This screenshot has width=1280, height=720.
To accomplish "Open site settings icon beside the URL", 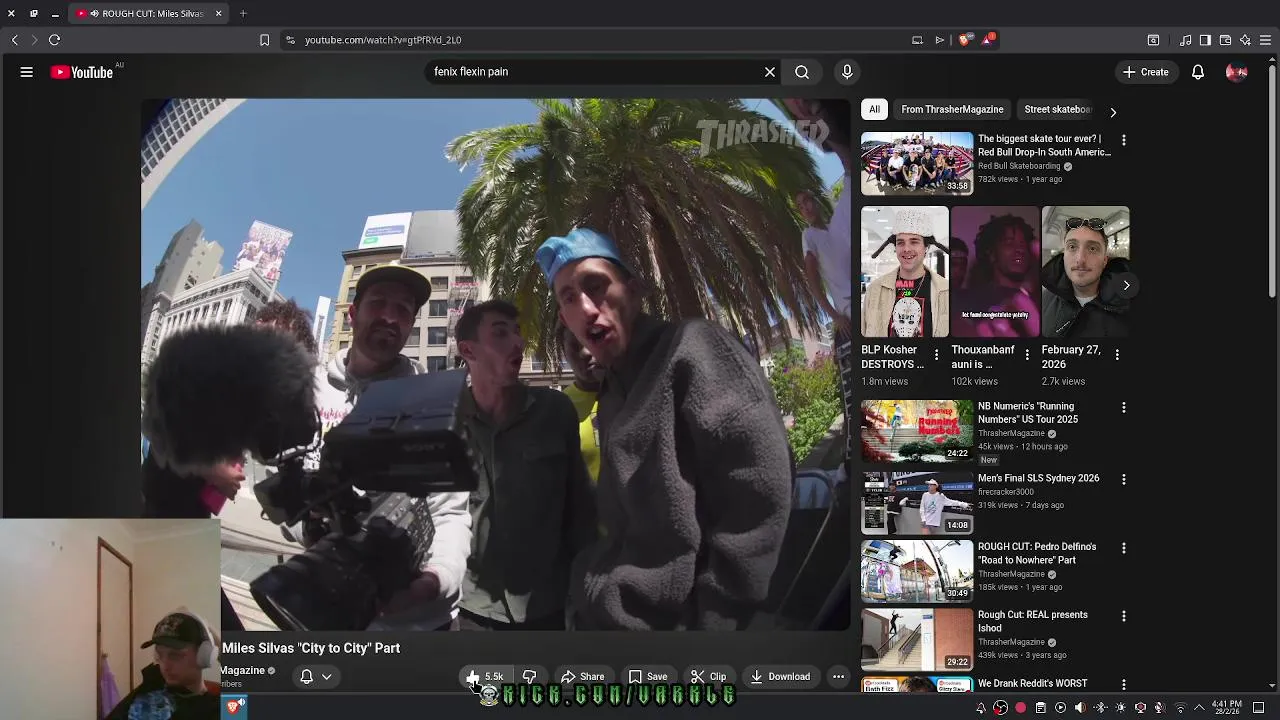I will pos(290,40).
